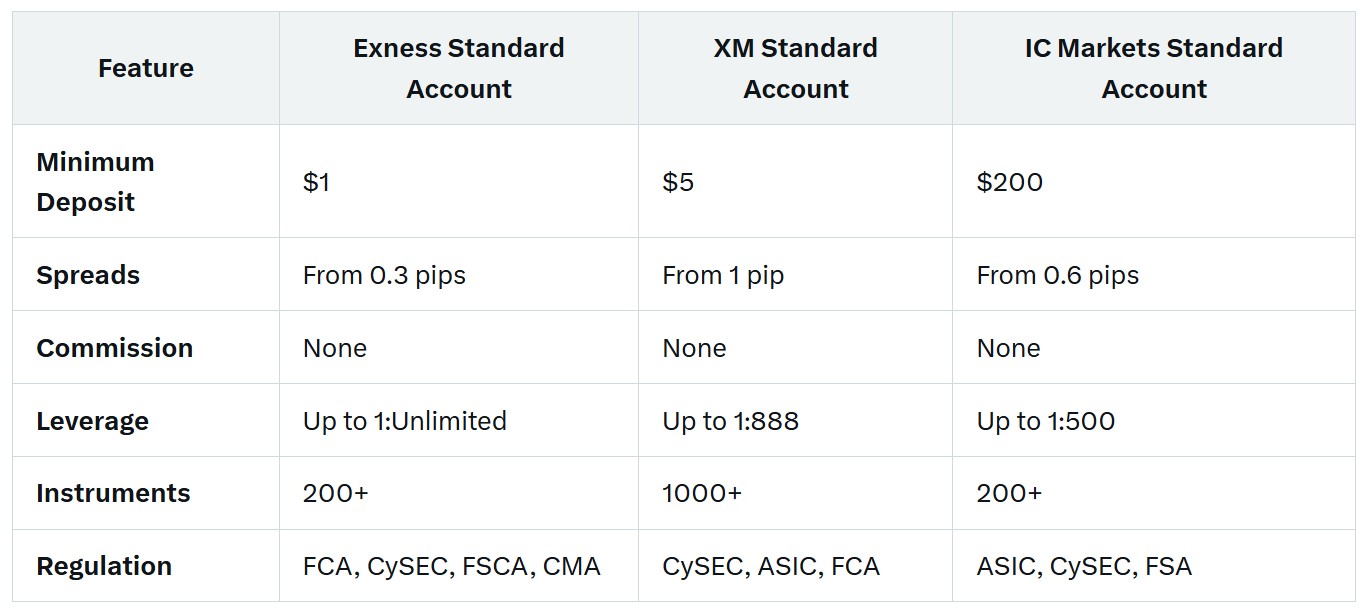Viewport: 1370px width, 616px height.
Task: Select the 1000+ instruments cell
Action: pyautogui.click(x=702, y=493)
